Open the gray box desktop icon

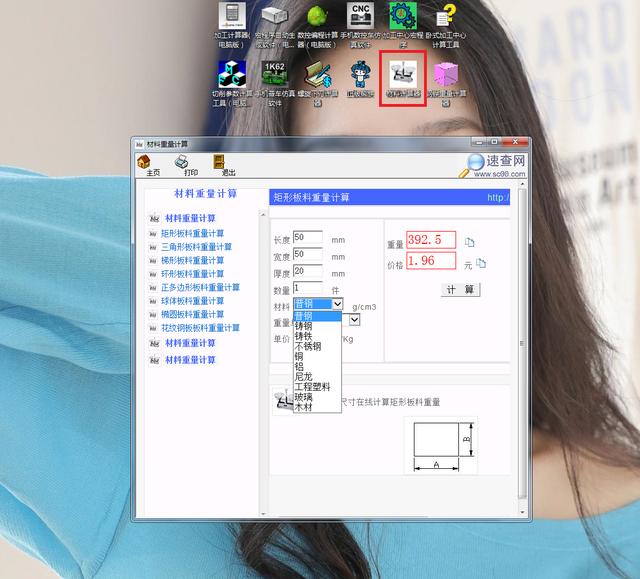point(275,16)
